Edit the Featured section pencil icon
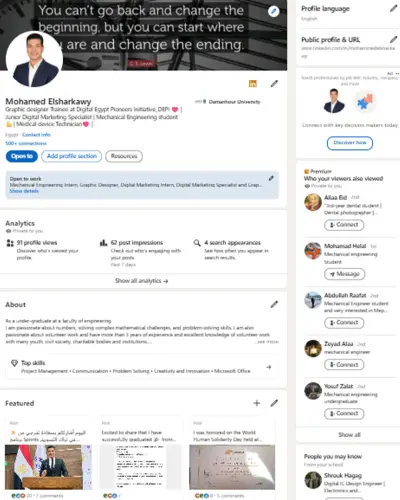Image resolution: width=400 pixels, height=500 pixels. point(274,403)
